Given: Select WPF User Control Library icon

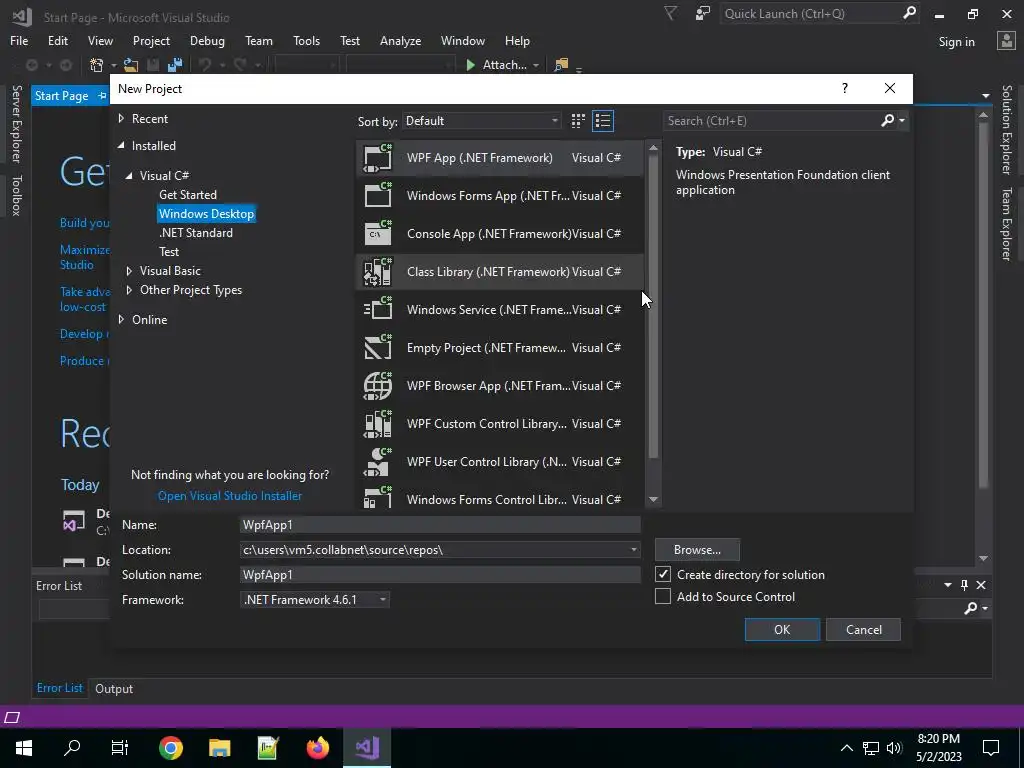Looking at the screenshot, I should [377, 462].
